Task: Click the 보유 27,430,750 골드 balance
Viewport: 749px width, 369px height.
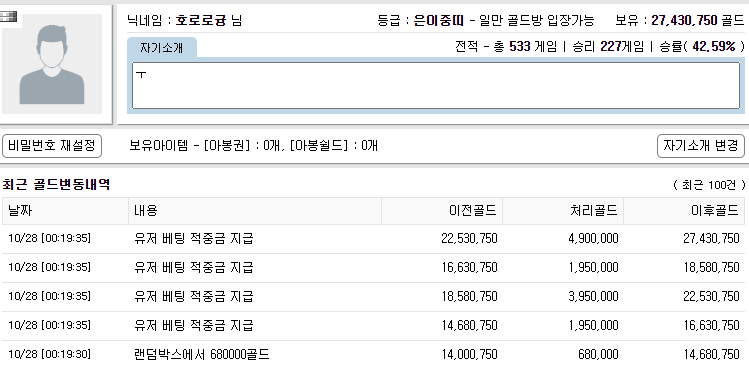Action: coord(680,21)
